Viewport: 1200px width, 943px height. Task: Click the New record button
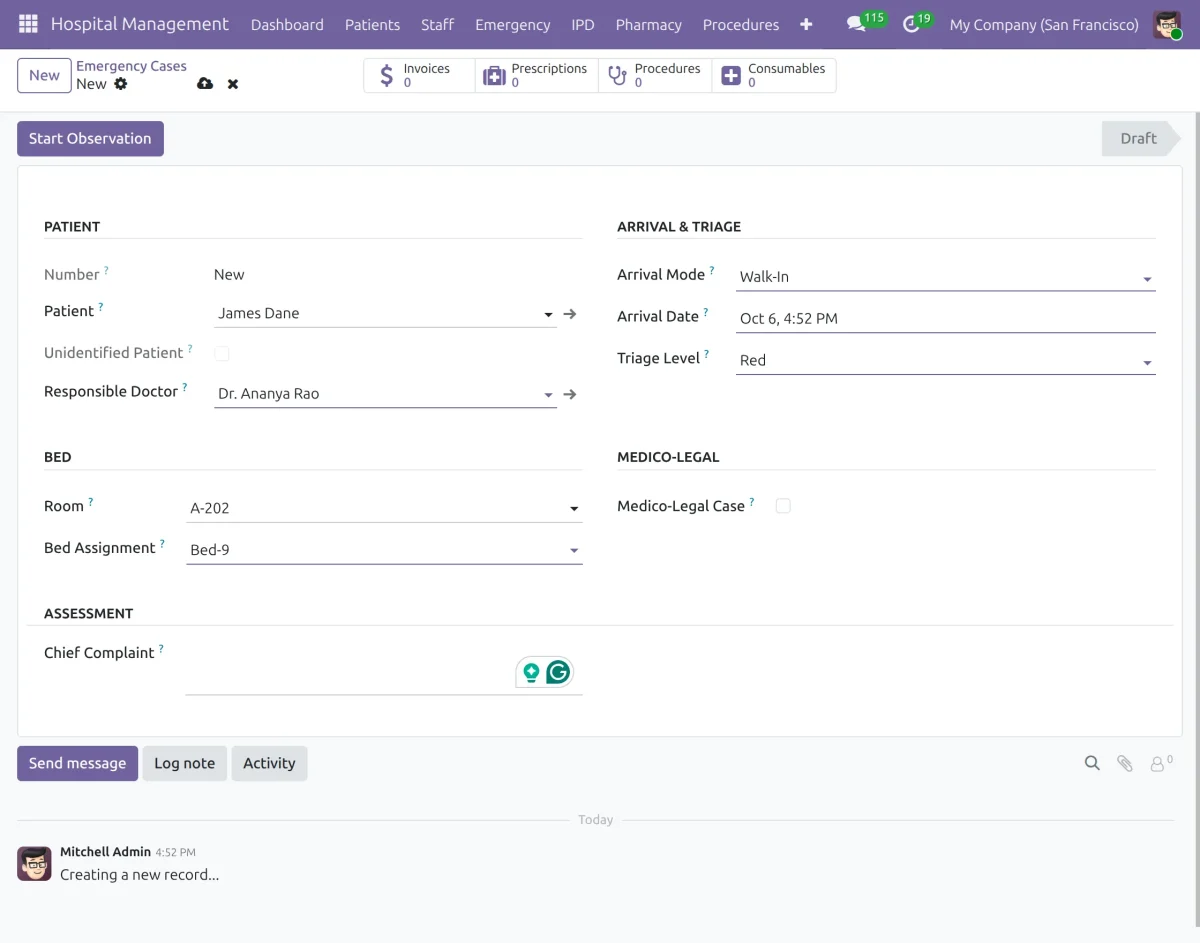click(44, 76)
